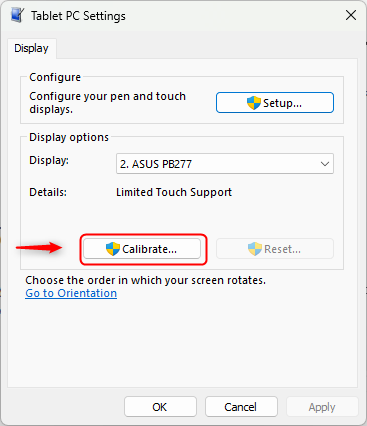The height and width of the screenshot is (426, 367).
Task: Click the Tablet PC Settings title text
Action: [x=78, y=16]
